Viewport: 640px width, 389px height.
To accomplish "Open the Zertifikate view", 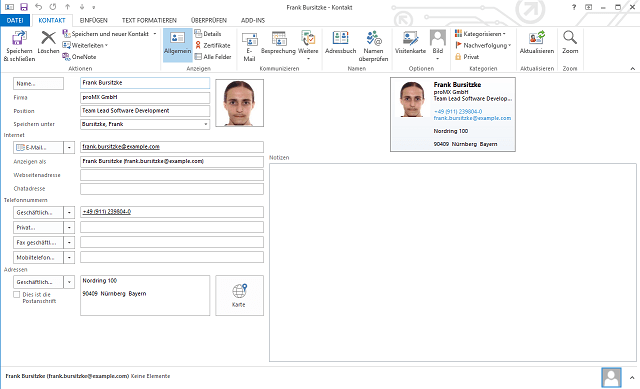I will pyautogui.click(x=213, y=45).
